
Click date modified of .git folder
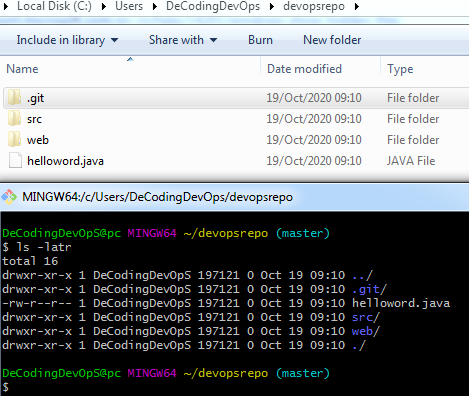[x=314, y=98]
